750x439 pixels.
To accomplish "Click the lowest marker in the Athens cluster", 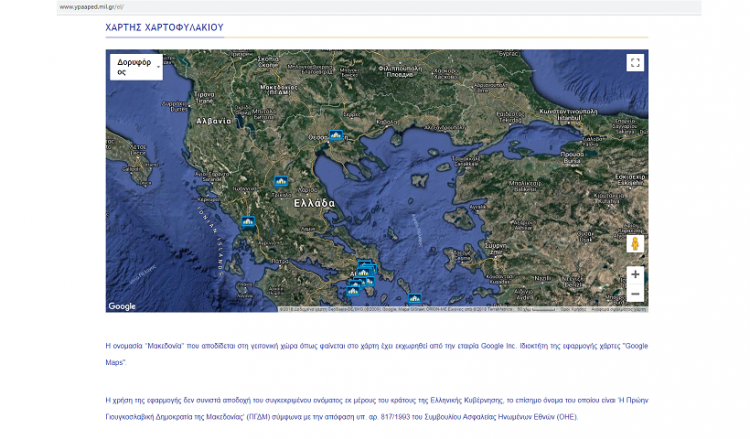I will [352, 291].
